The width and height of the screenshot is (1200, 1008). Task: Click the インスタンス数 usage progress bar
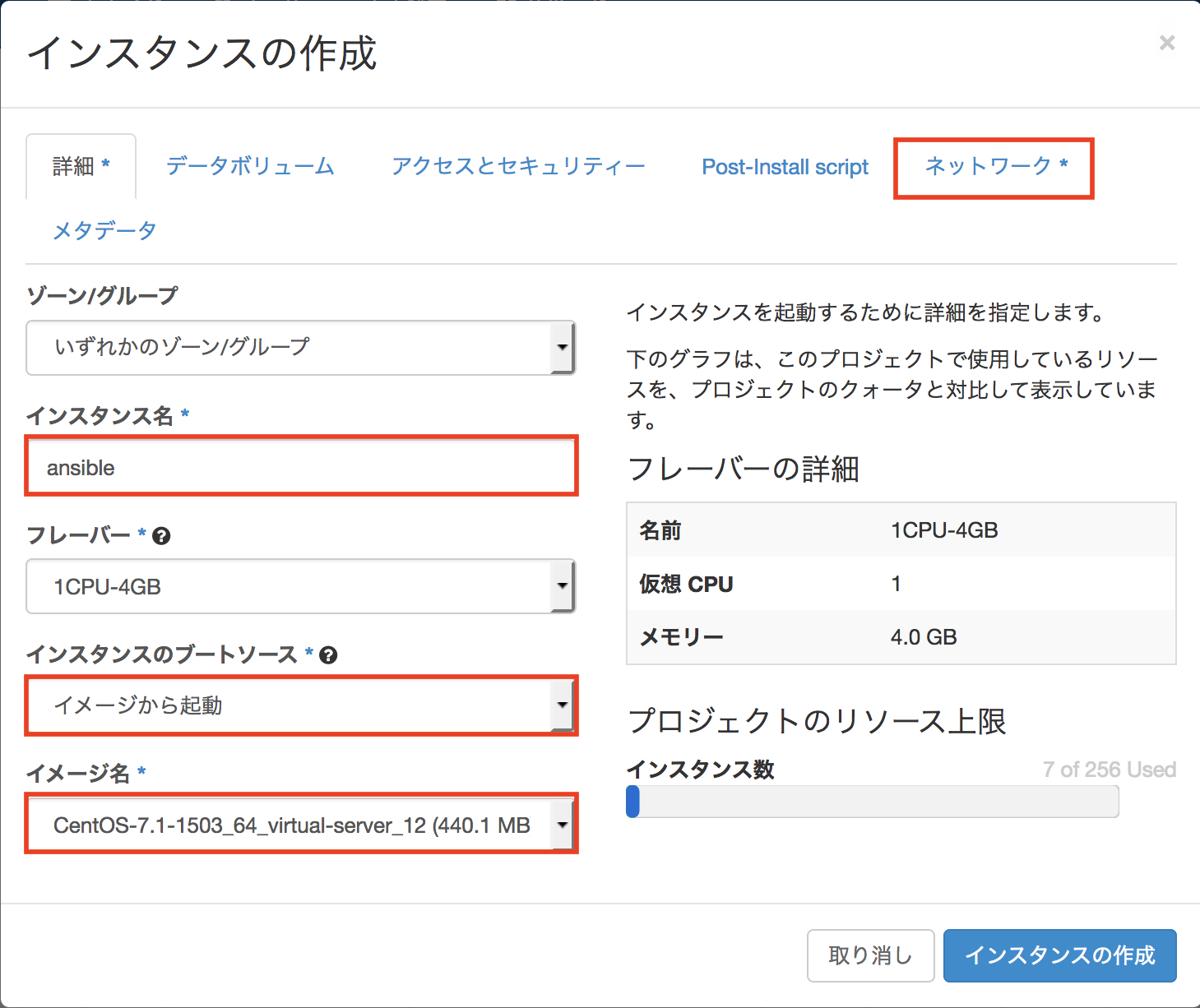(872, 802)
